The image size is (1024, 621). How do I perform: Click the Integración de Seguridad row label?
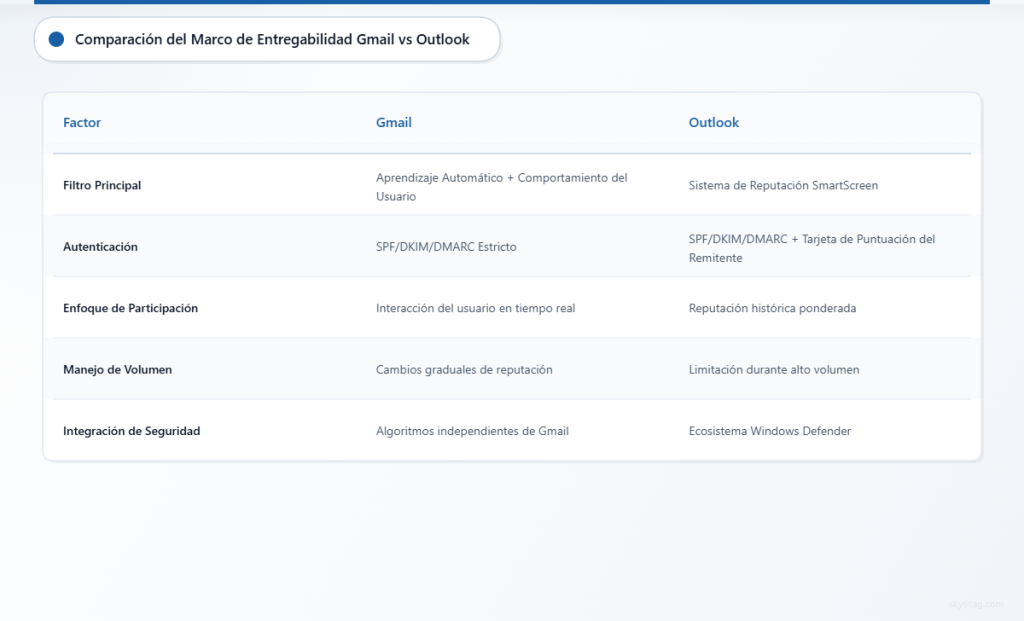pos(131,431)
